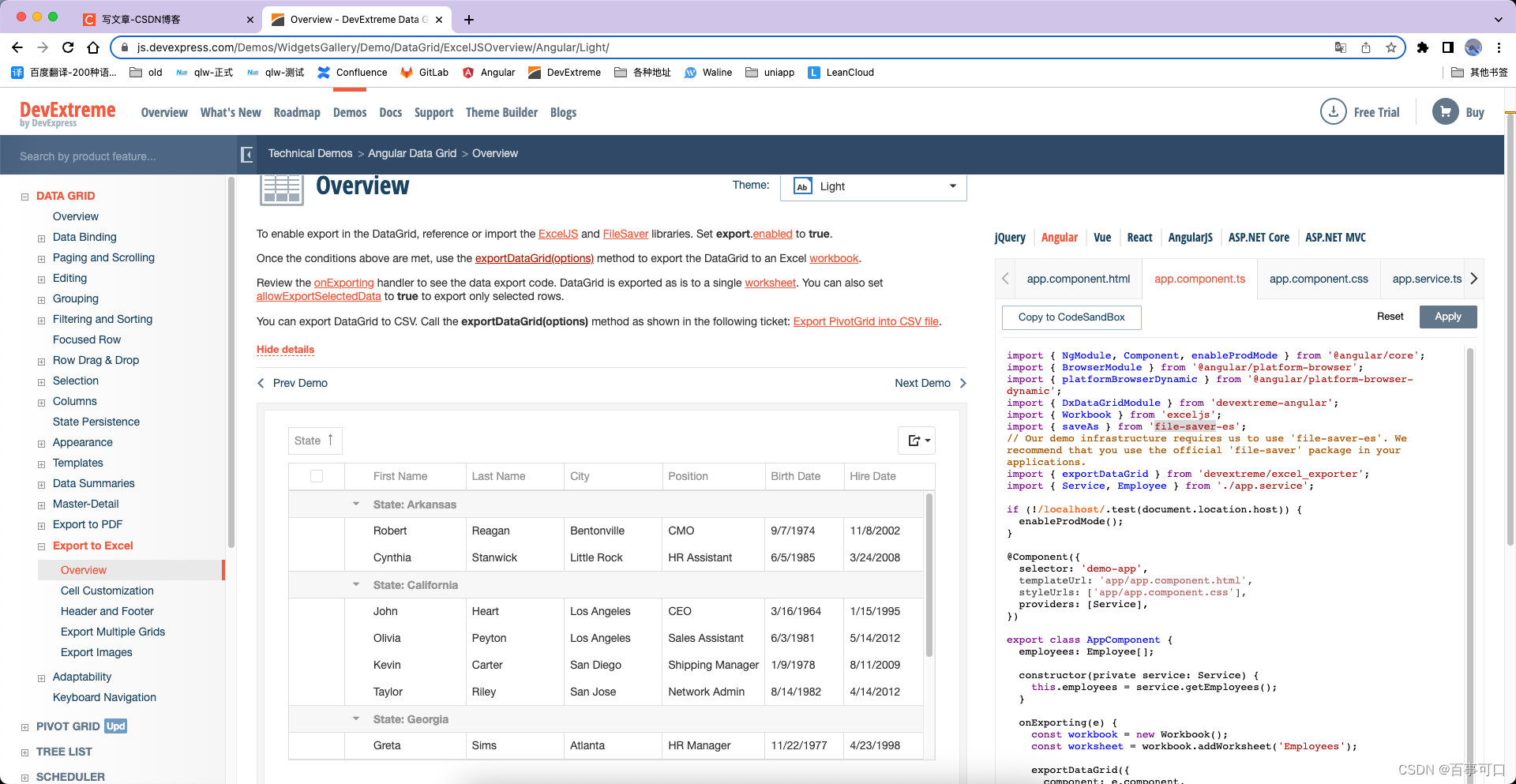1516x784 pixels.
Task: Go to Next Demo
Action: pyautogui.click(x=930, y=383)
